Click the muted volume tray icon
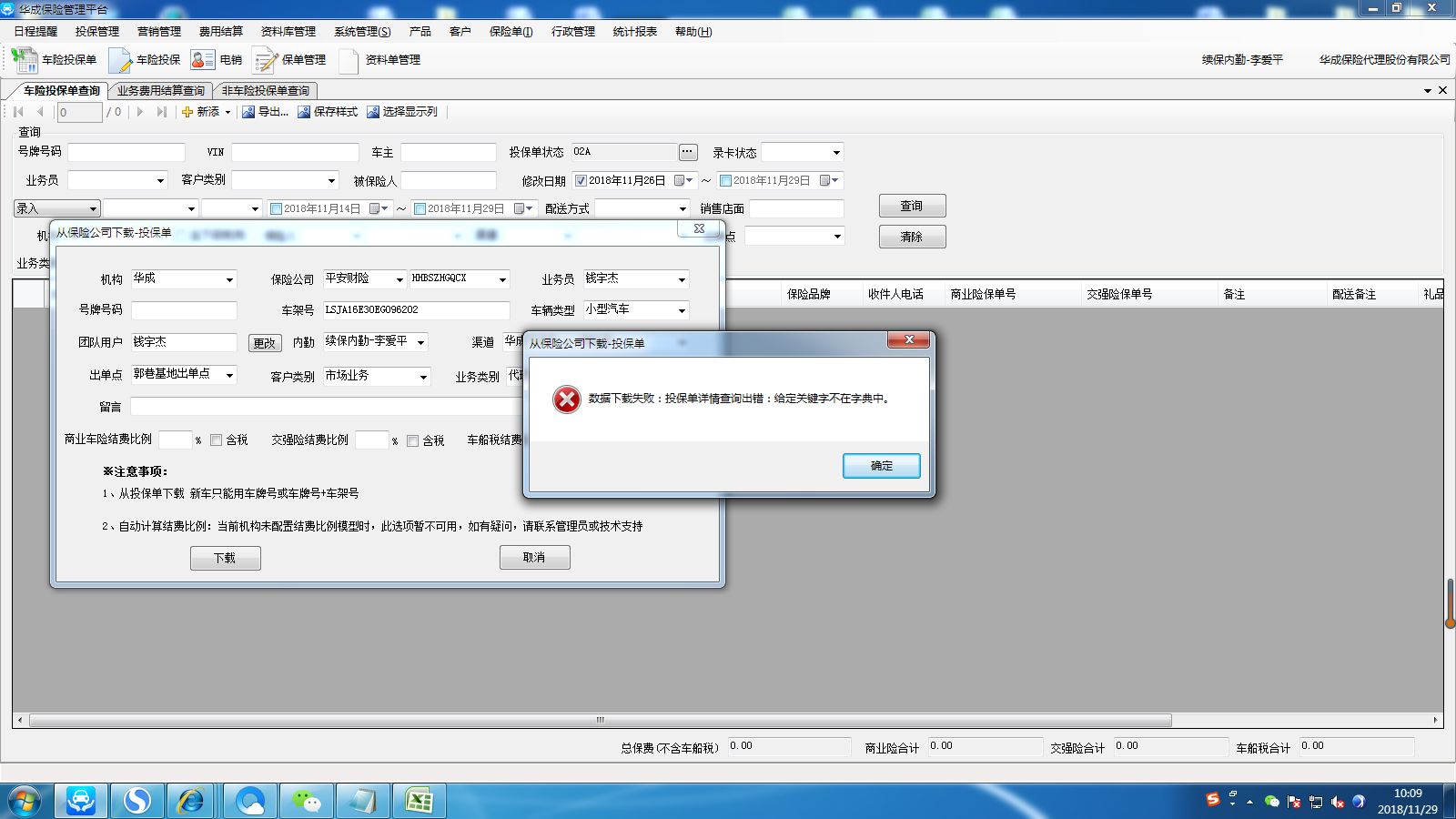The image size is (1456, 819). pyautogui.click(x=1338, y=802)
